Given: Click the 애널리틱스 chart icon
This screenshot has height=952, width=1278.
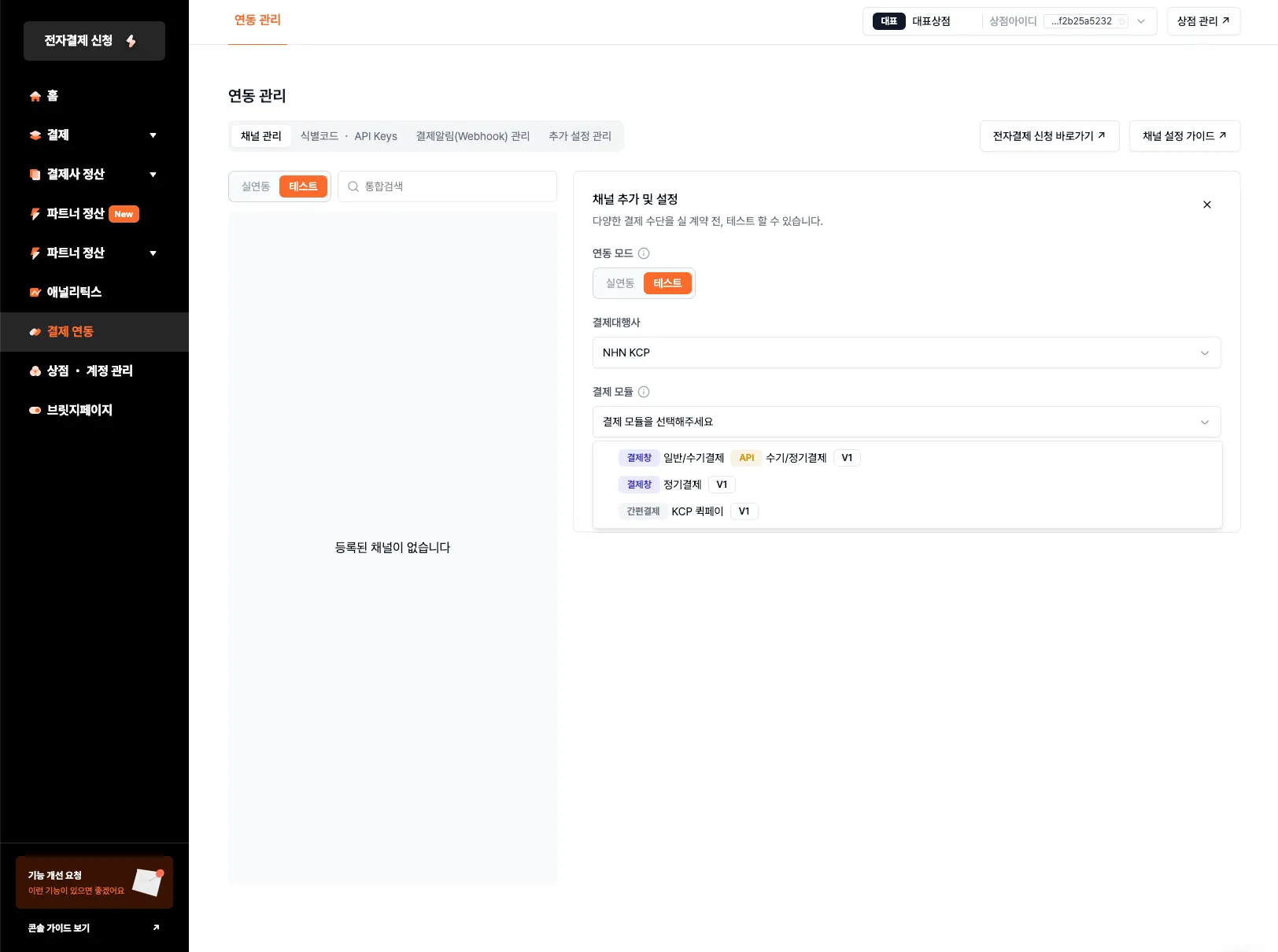Looking at the screenshot, I should click(35, 293).
